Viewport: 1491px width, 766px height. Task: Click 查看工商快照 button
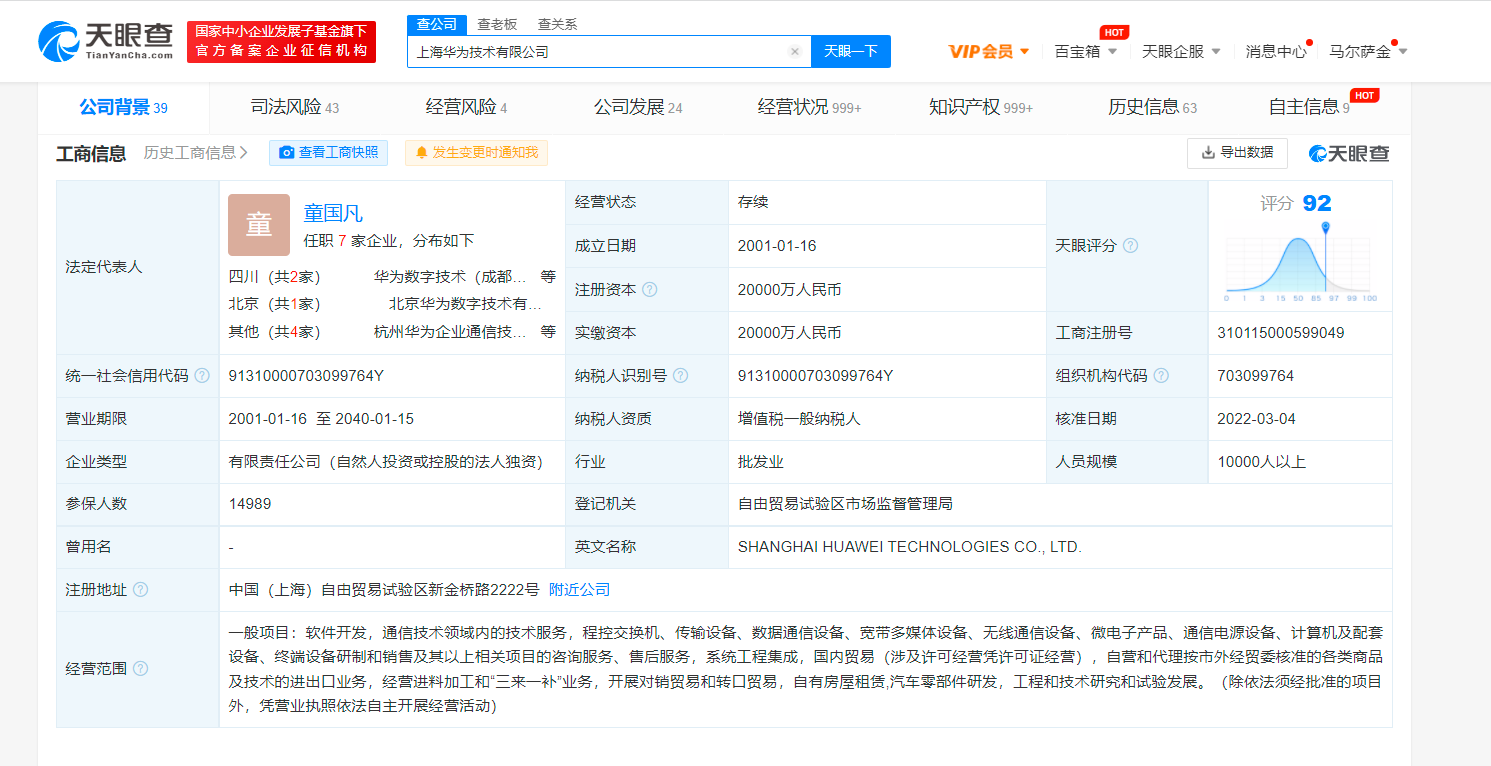328,152
